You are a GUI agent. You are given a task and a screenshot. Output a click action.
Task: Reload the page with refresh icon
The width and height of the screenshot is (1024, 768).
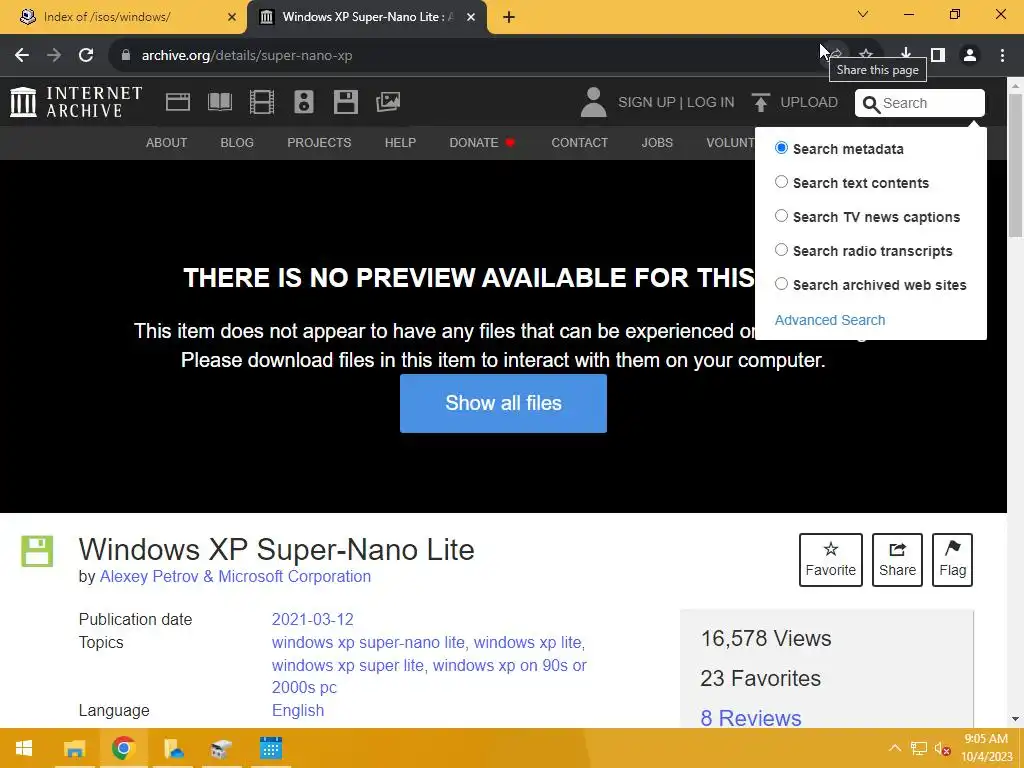[x=86, y=56]
